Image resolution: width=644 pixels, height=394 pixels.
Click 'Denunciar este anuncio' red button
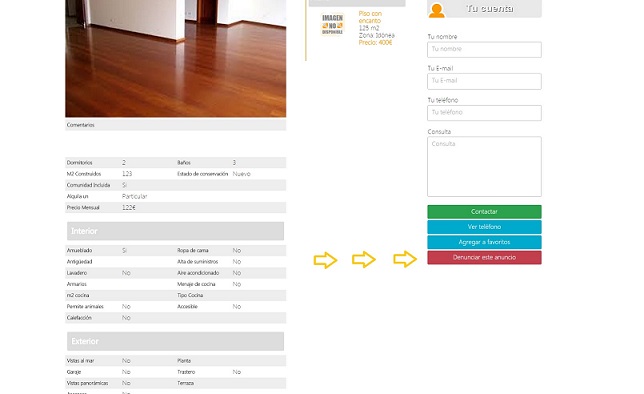[x=484, y=258]
